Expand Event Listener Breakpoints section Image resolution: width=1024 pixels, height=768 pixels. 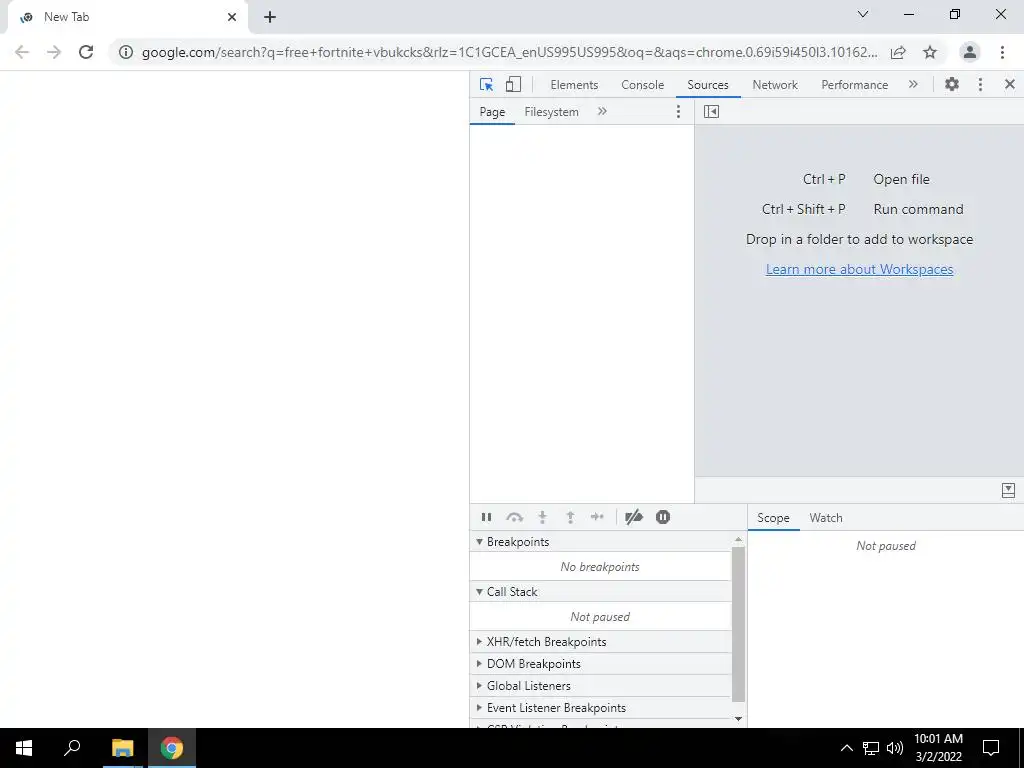(601, 708)
